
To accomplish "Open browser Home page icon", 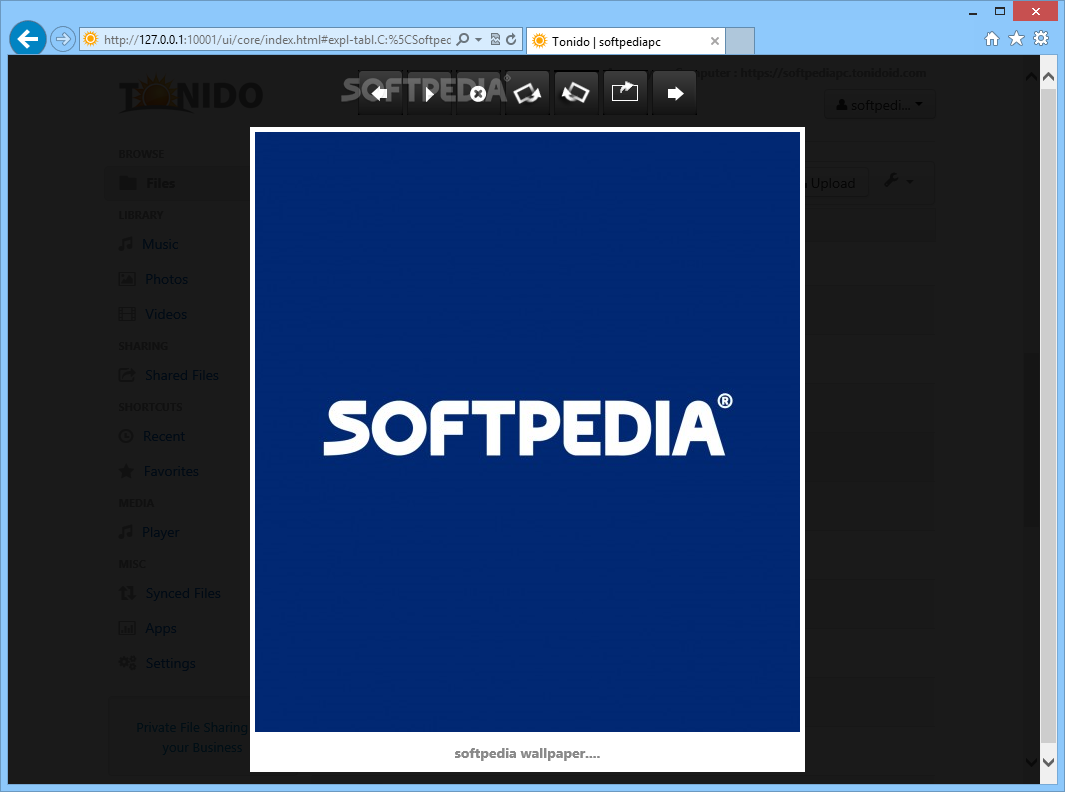I will [992, 39].
